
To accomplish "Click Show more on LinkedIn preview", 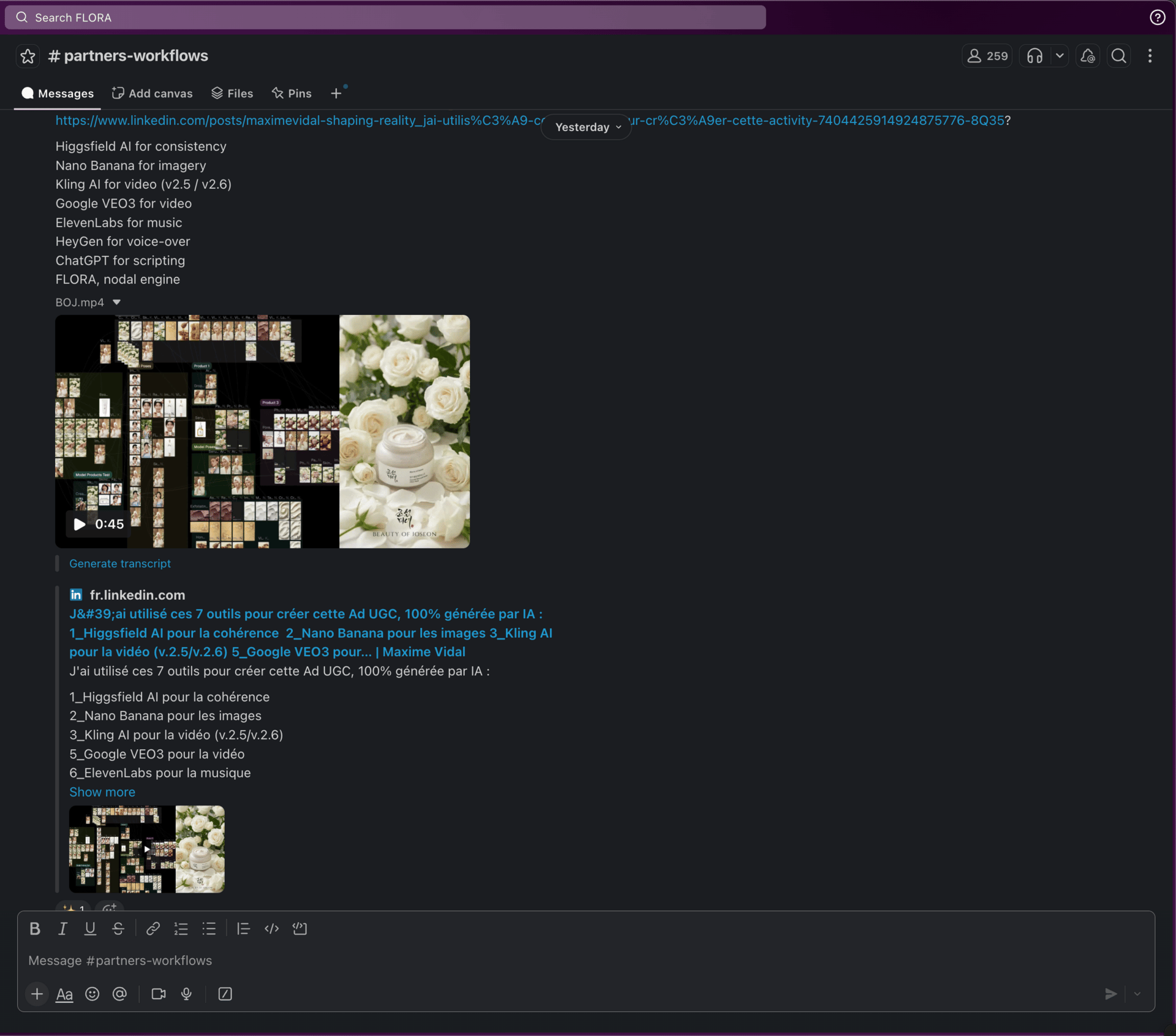I will [102, 792].
